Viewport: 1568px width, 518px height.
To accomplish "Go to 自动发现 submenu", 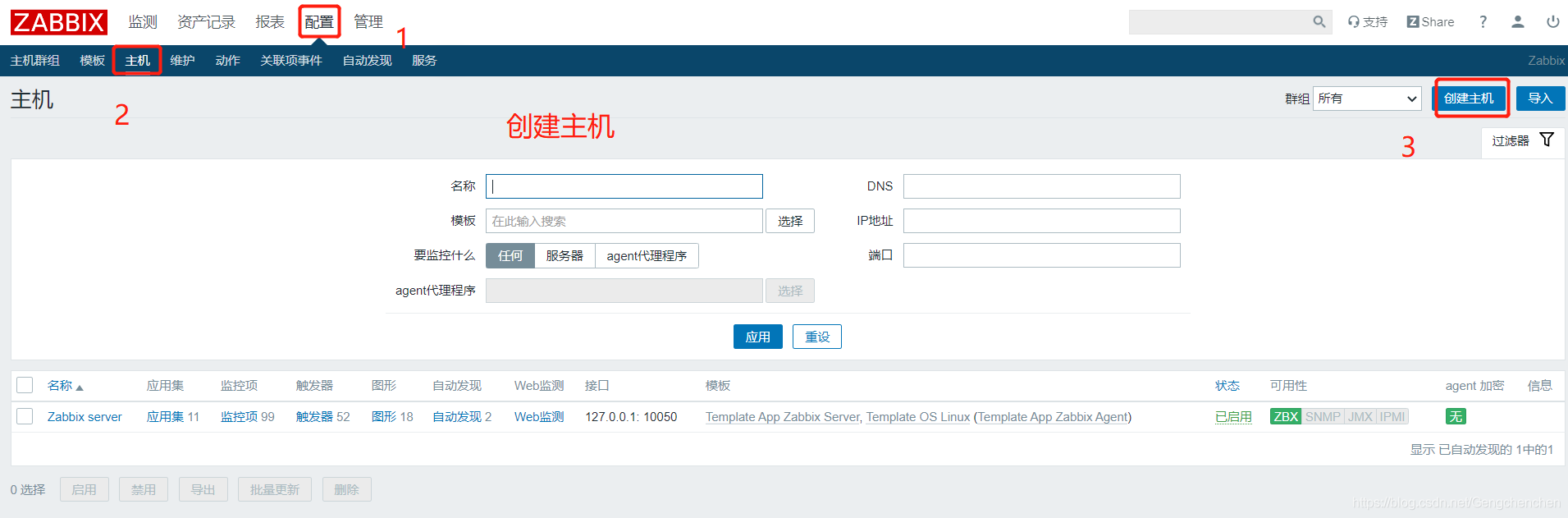I will [367, 61].
